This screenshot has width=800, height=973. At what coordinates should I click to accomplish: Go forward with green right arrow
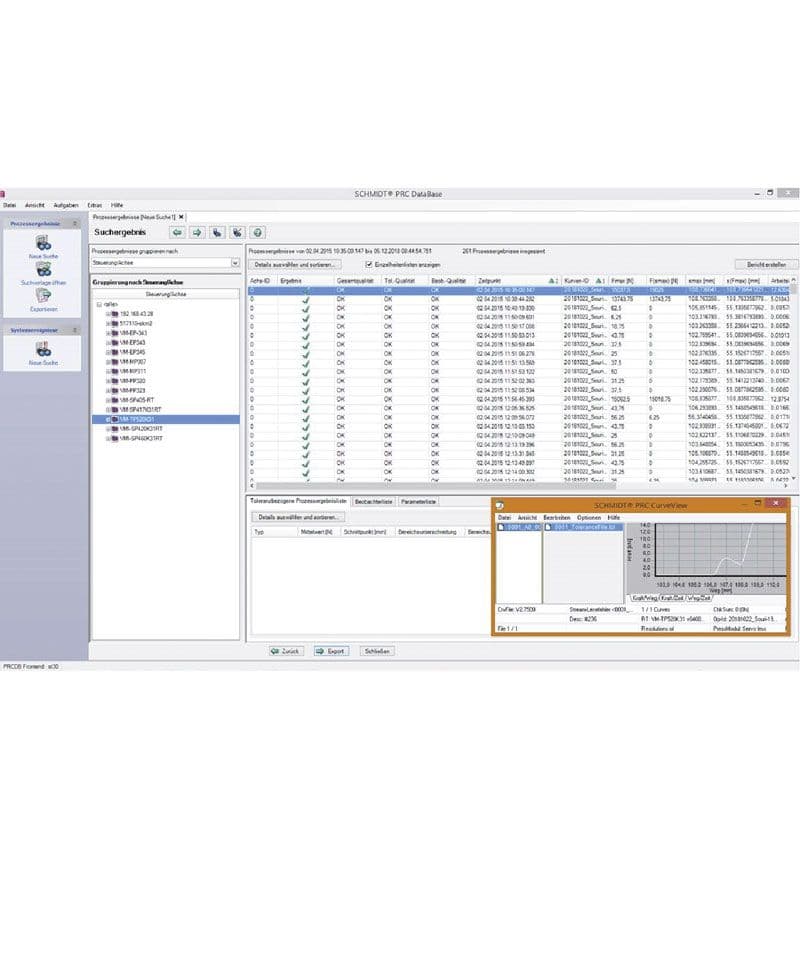click(x=197, y=232)
